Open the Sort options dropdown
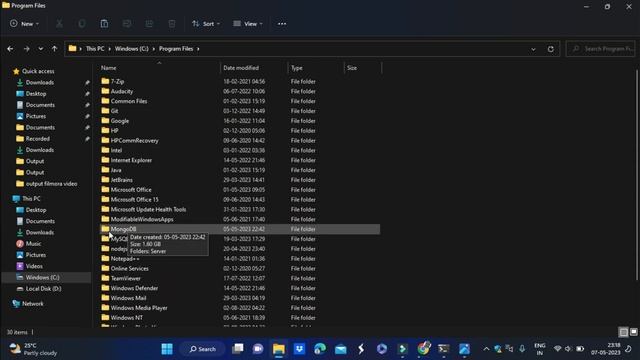The image size is (640, 360). [206, 24]
